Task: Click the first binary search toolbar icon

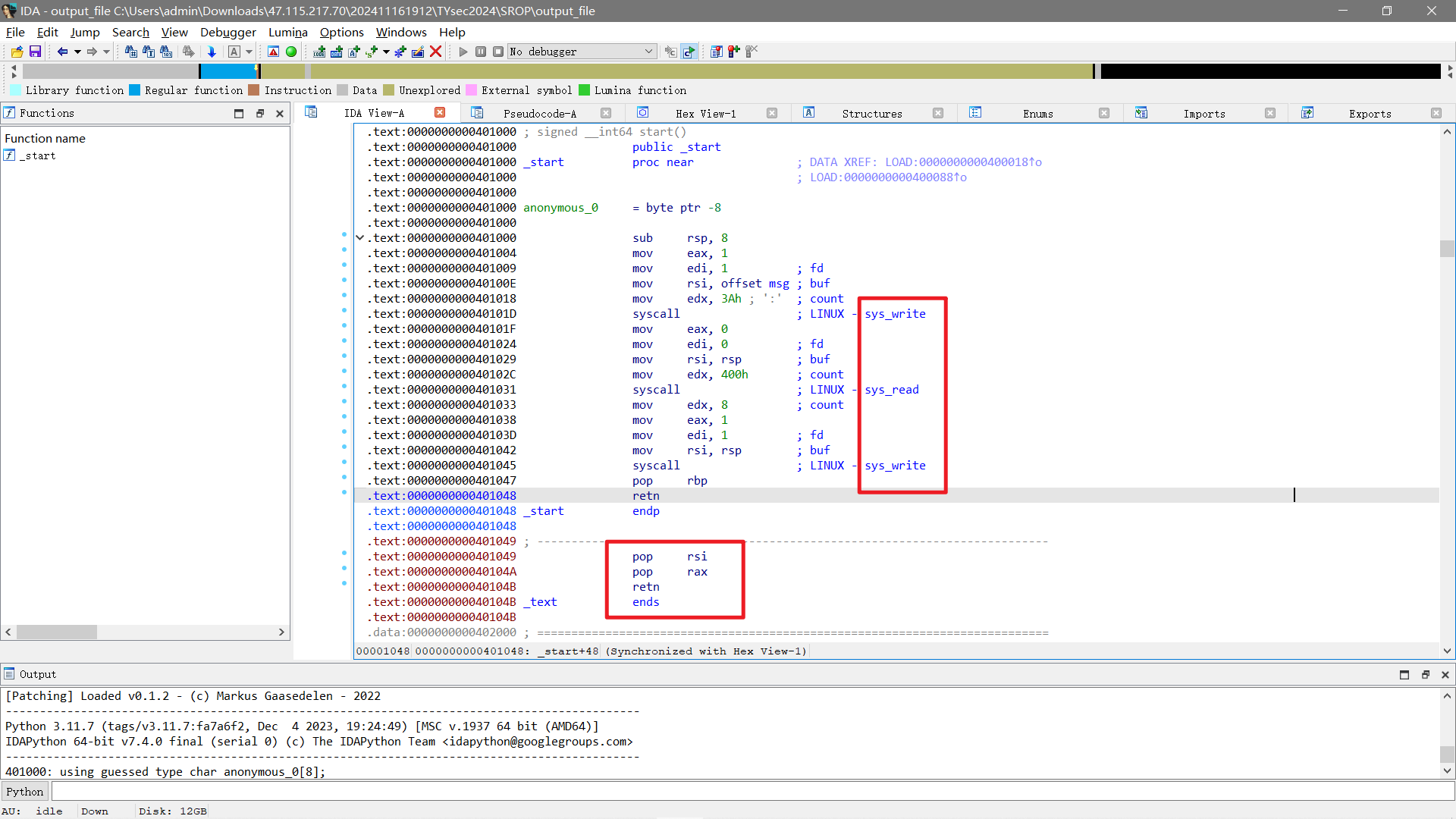Action: pyautogui.click(x=131, y=52)
